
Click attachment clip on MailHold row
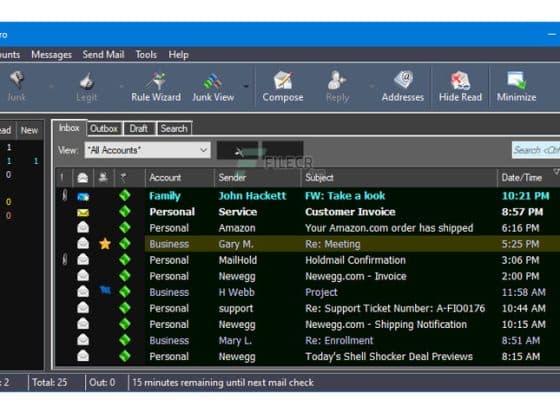coord(65,259)
